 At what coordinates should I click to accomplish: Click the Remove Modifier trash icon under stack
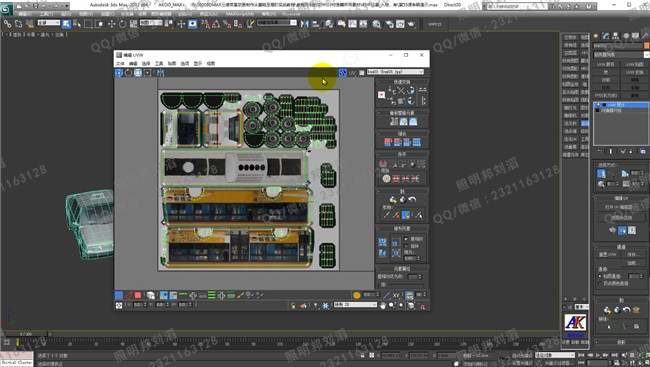(632, 152)
